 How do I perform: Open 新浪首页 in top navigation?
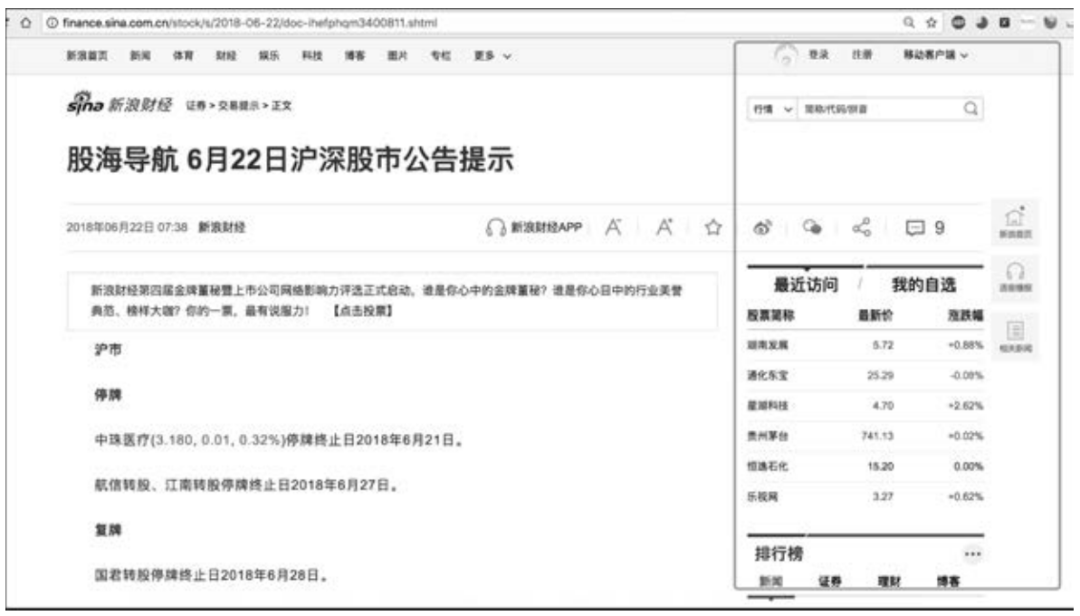[87, 56]
